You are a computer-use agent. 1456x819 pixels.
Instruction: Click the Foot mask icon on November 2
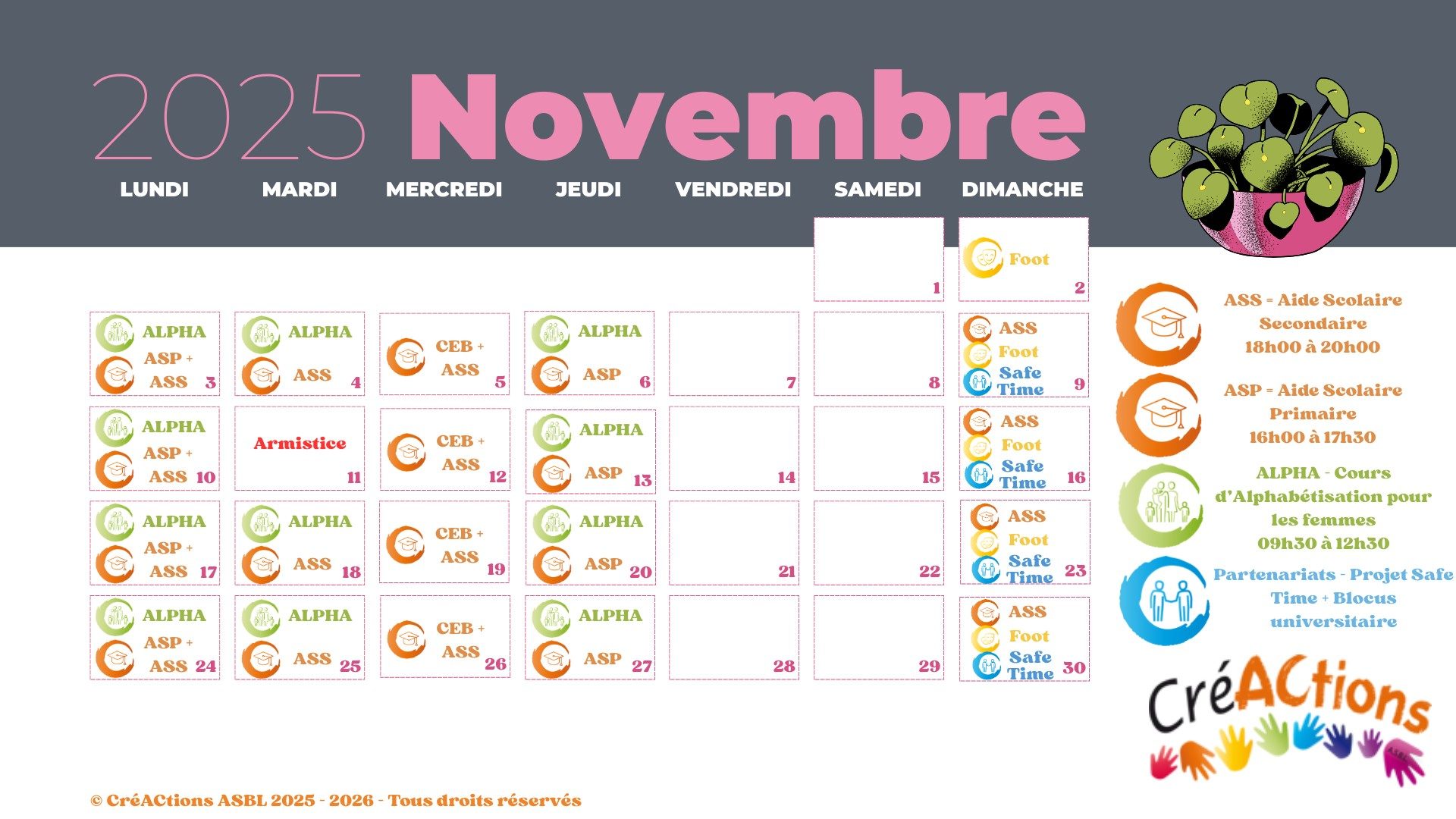[984, 258]
